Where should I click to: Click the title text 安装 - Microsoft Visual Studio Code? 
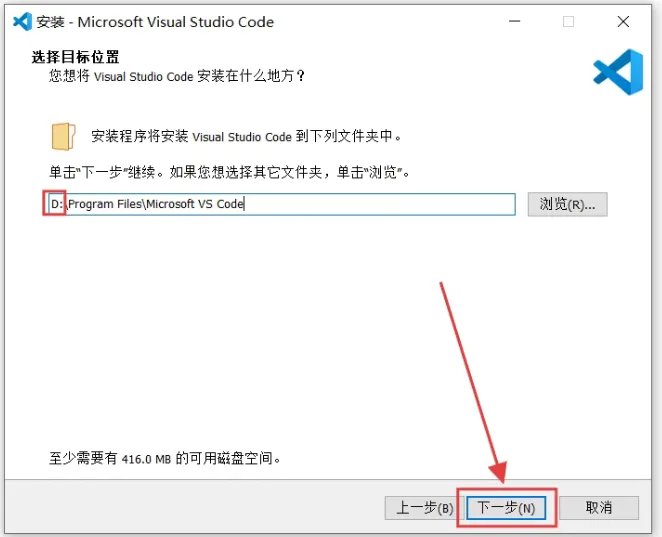155,22
